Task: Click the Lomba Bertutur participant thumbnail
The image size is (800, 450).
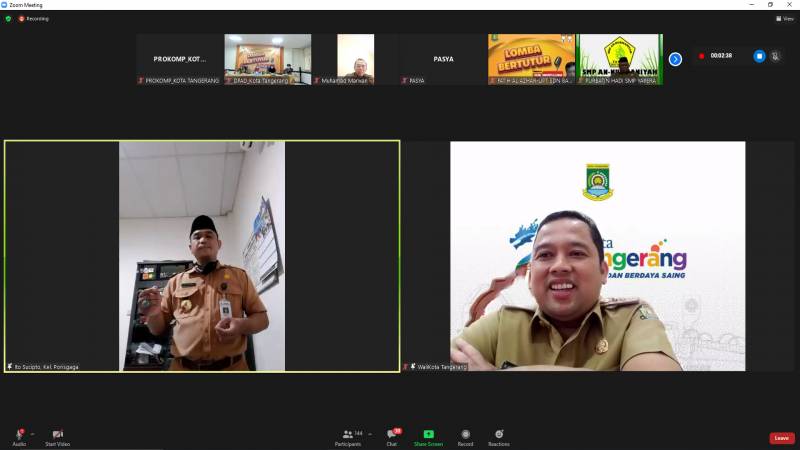Action: coord(531,59)
